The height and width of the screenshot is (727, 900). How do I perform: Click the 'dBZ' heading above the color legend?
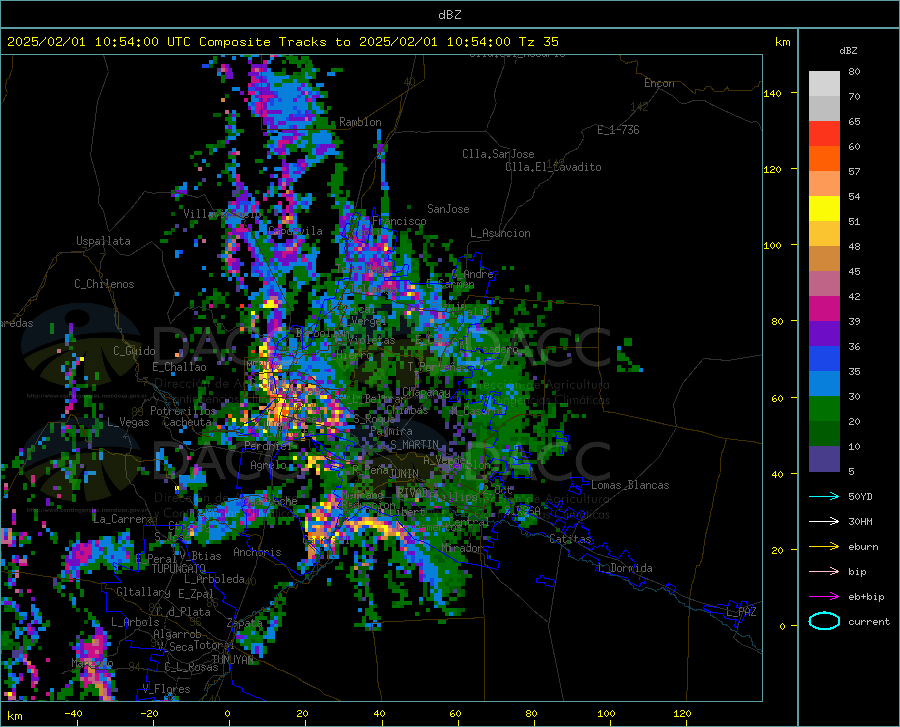(848, 50)
